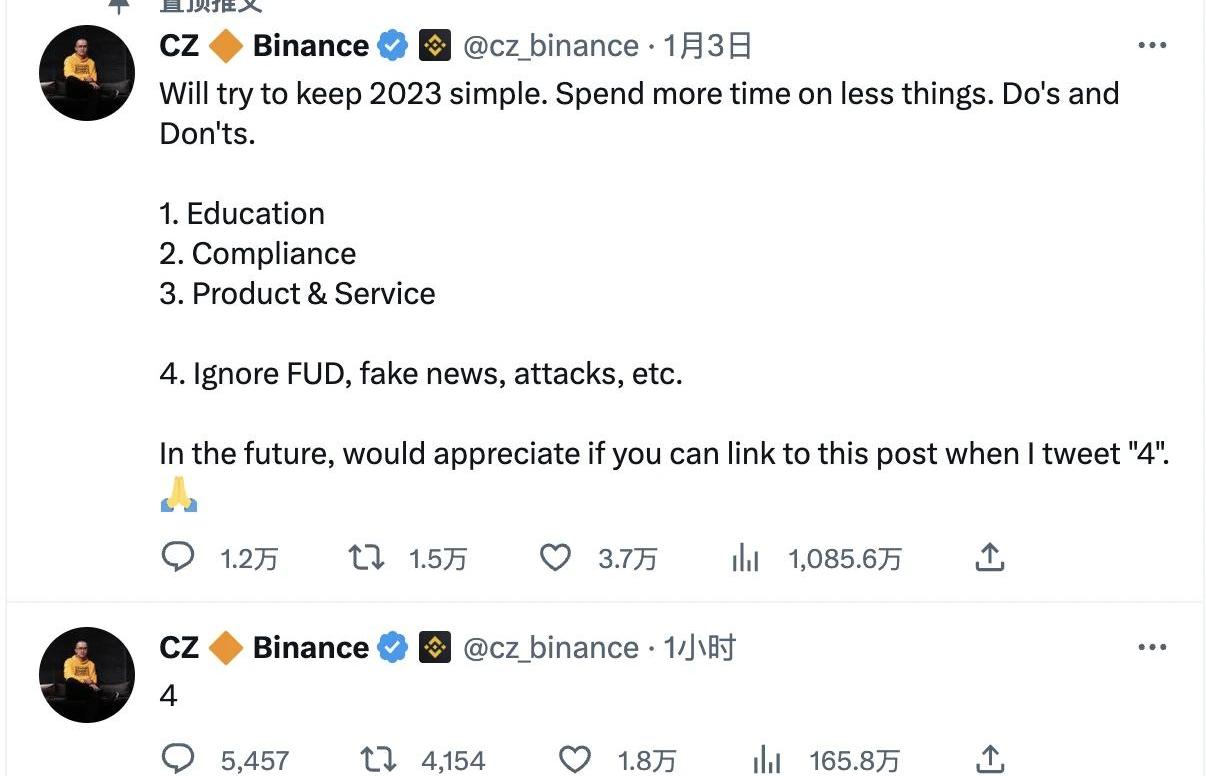The height and width of the screenshot is (776, 1206).
Task: Click the 1小时 timestamp on second tweet
Action: point(700,648)
